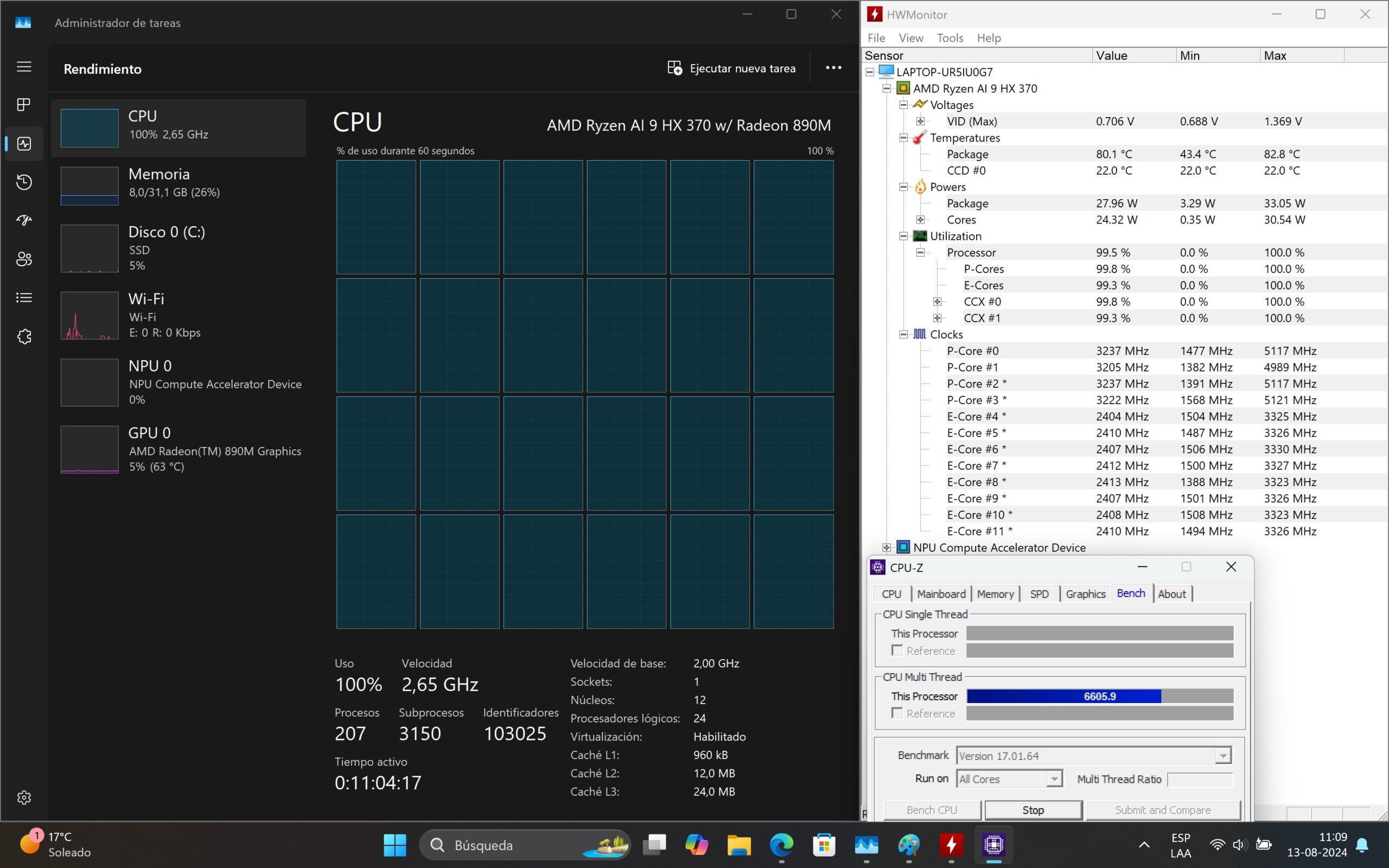Open Processes page icon in Task Manager sidebar
This screenshot has width=1389, height=868.
(x=23, y=105)
